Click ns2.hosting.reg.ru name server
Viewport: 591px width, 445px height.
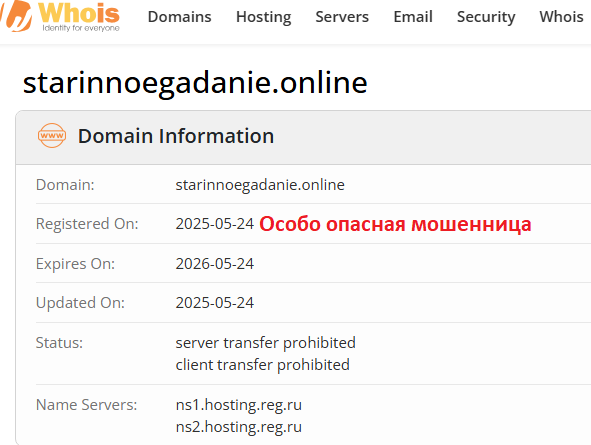point(239,427)
